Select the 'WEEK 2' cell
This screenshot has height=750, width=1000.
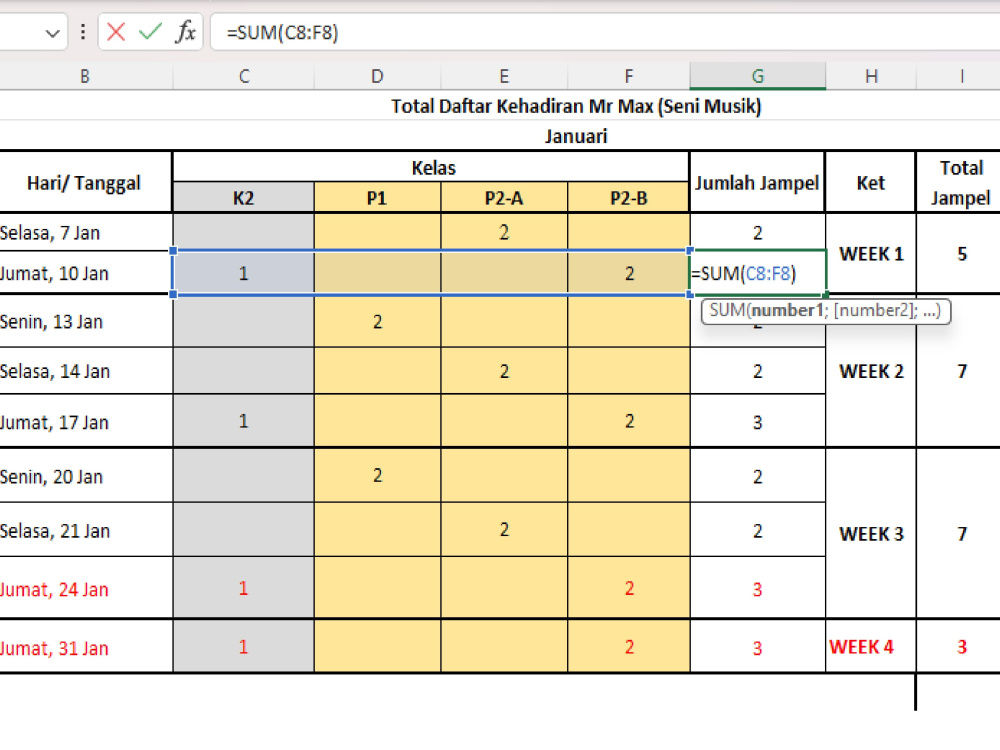(871, 371)
